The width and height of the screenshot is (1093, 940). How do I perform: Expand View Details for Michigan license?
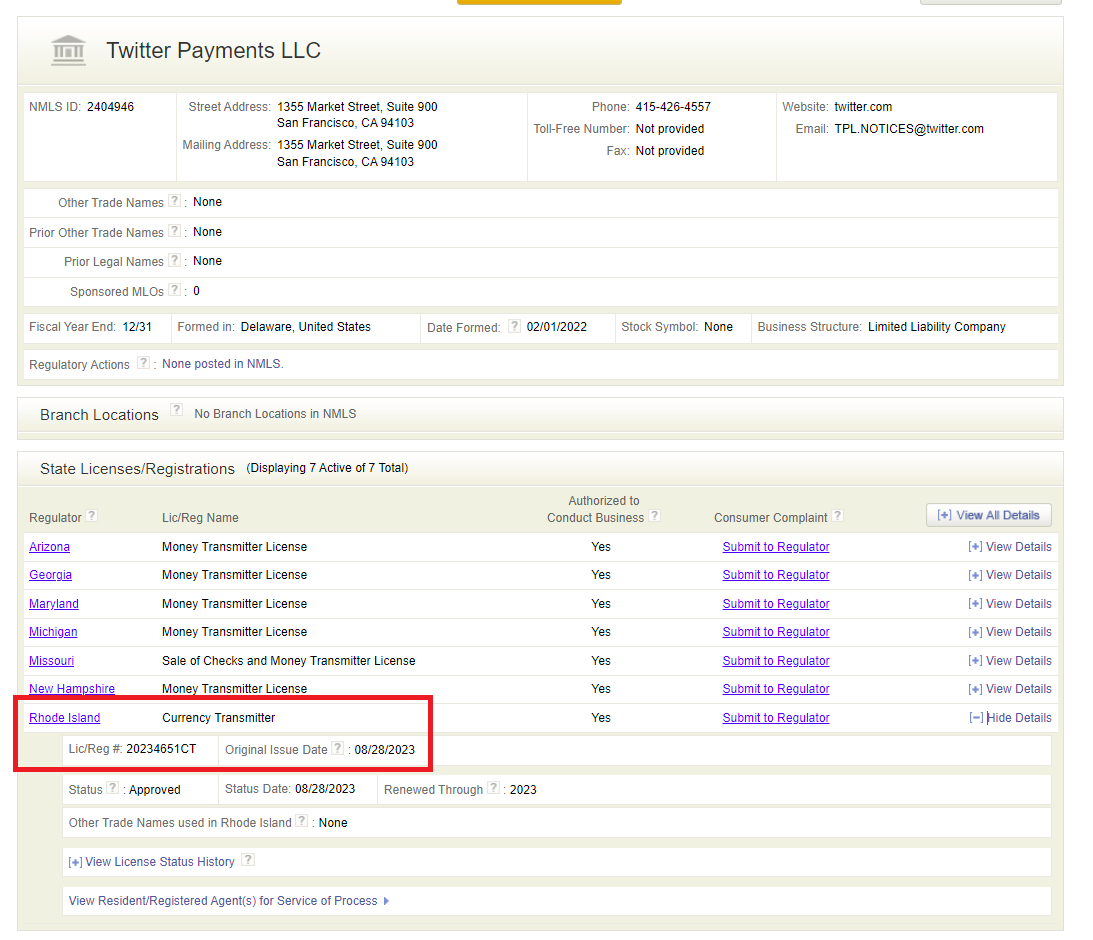pyautogui.click(x=1009, y=632)
